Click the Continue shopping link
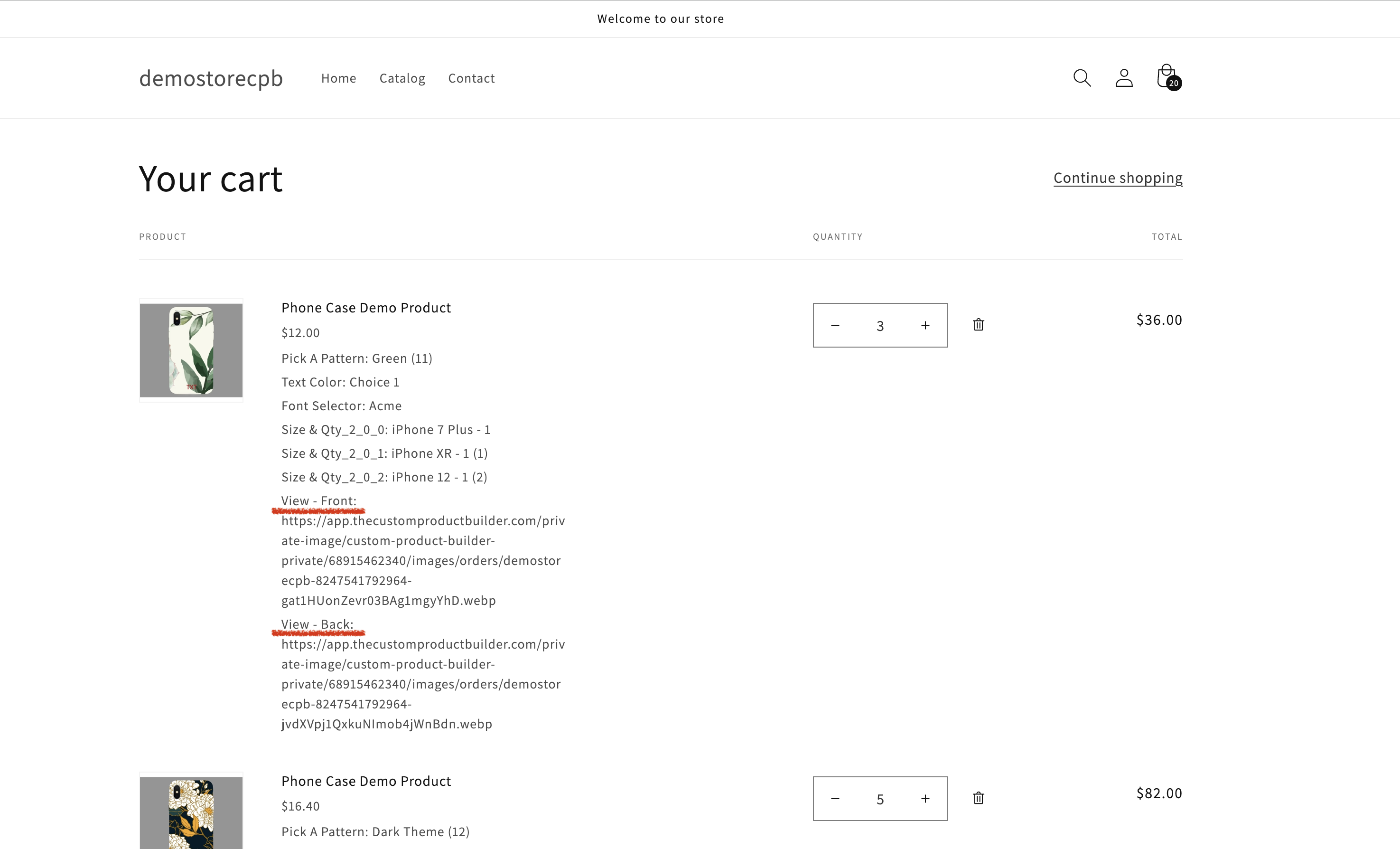The height and width of the screenshot is (849, 1400). click(1118, 178)
